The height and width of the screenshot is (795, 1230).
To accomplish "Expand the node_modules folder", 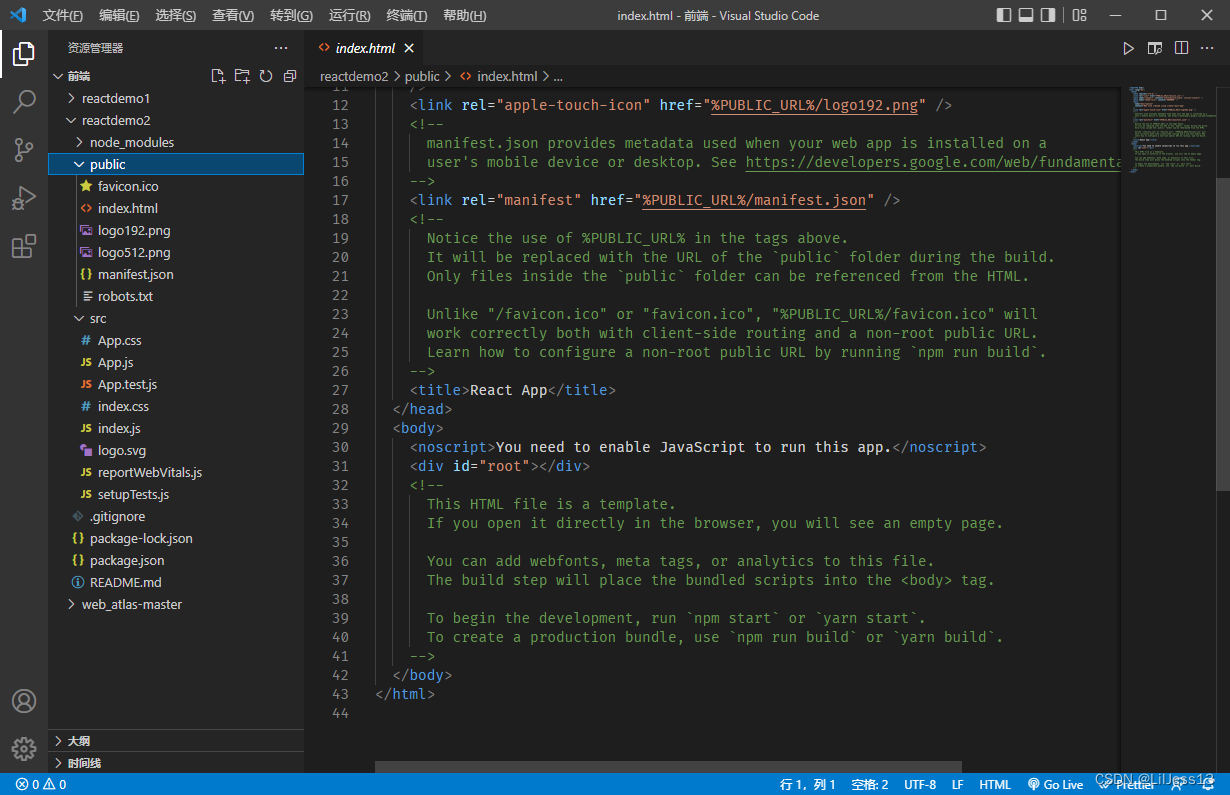I will point(131,142).
